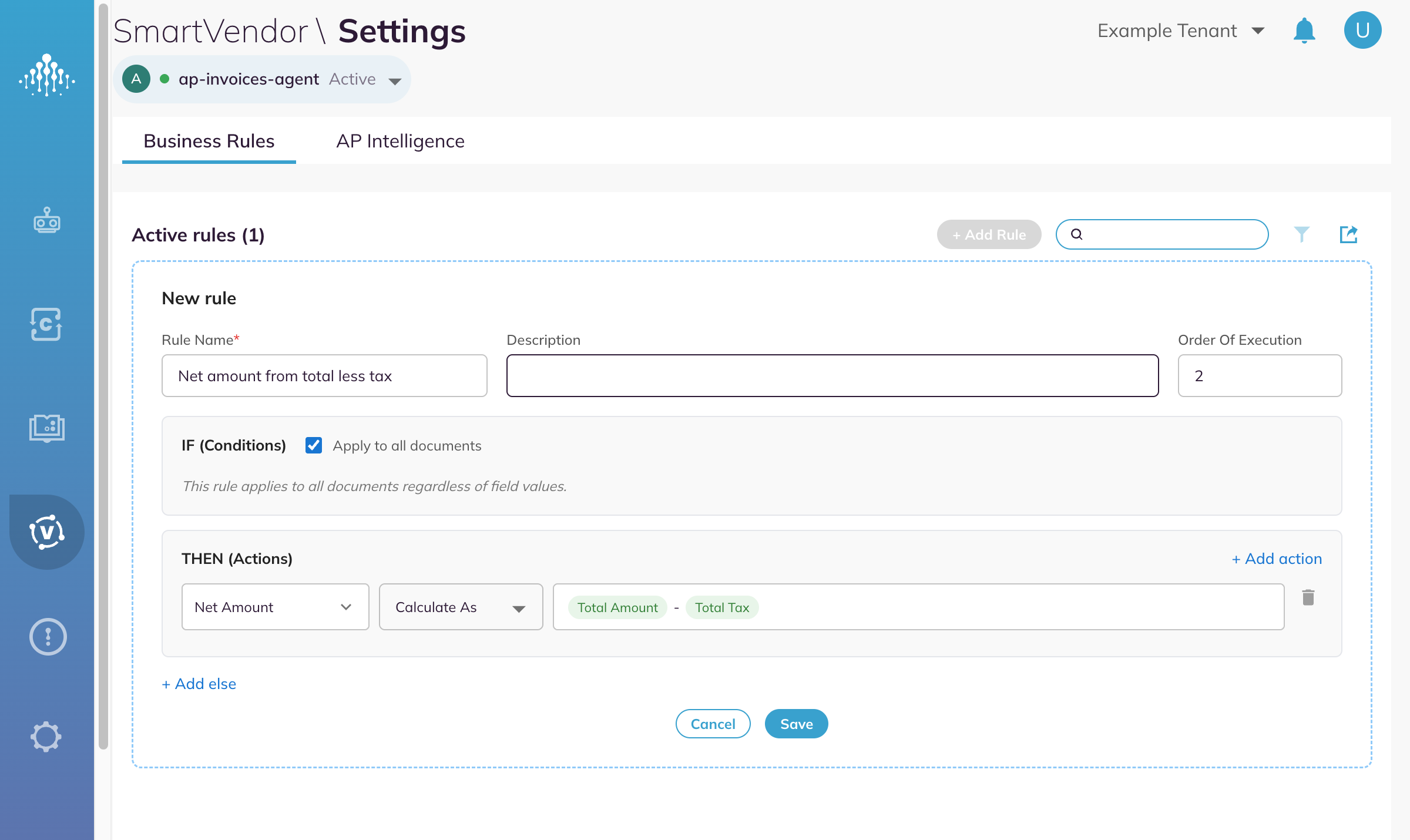Open the exclamation alerts sidebar icon
Screen dimensions: 1410x840
point(48,637)
